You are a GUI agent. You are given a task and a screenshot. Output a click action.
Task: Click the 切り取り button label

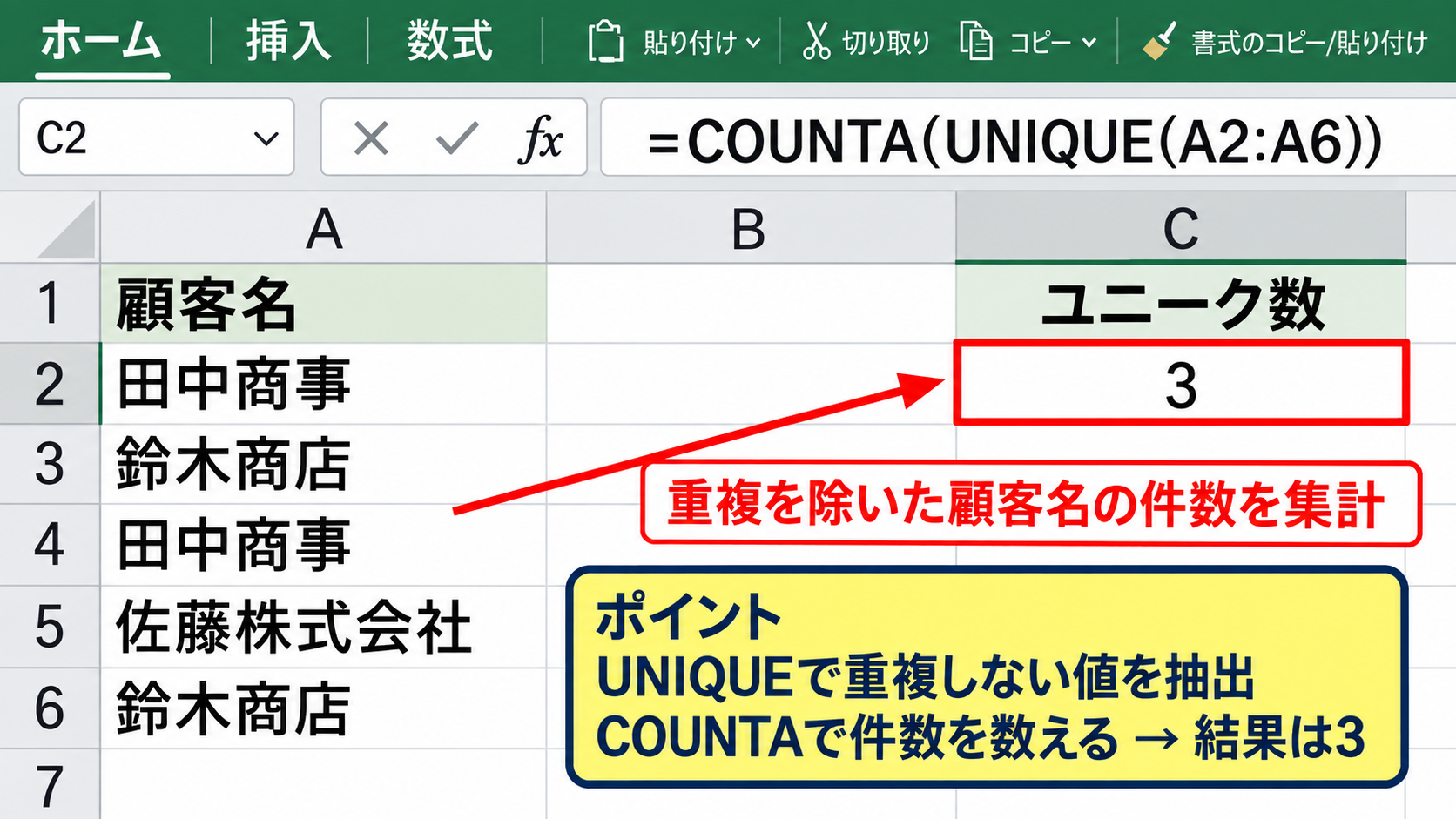(886, 42)
